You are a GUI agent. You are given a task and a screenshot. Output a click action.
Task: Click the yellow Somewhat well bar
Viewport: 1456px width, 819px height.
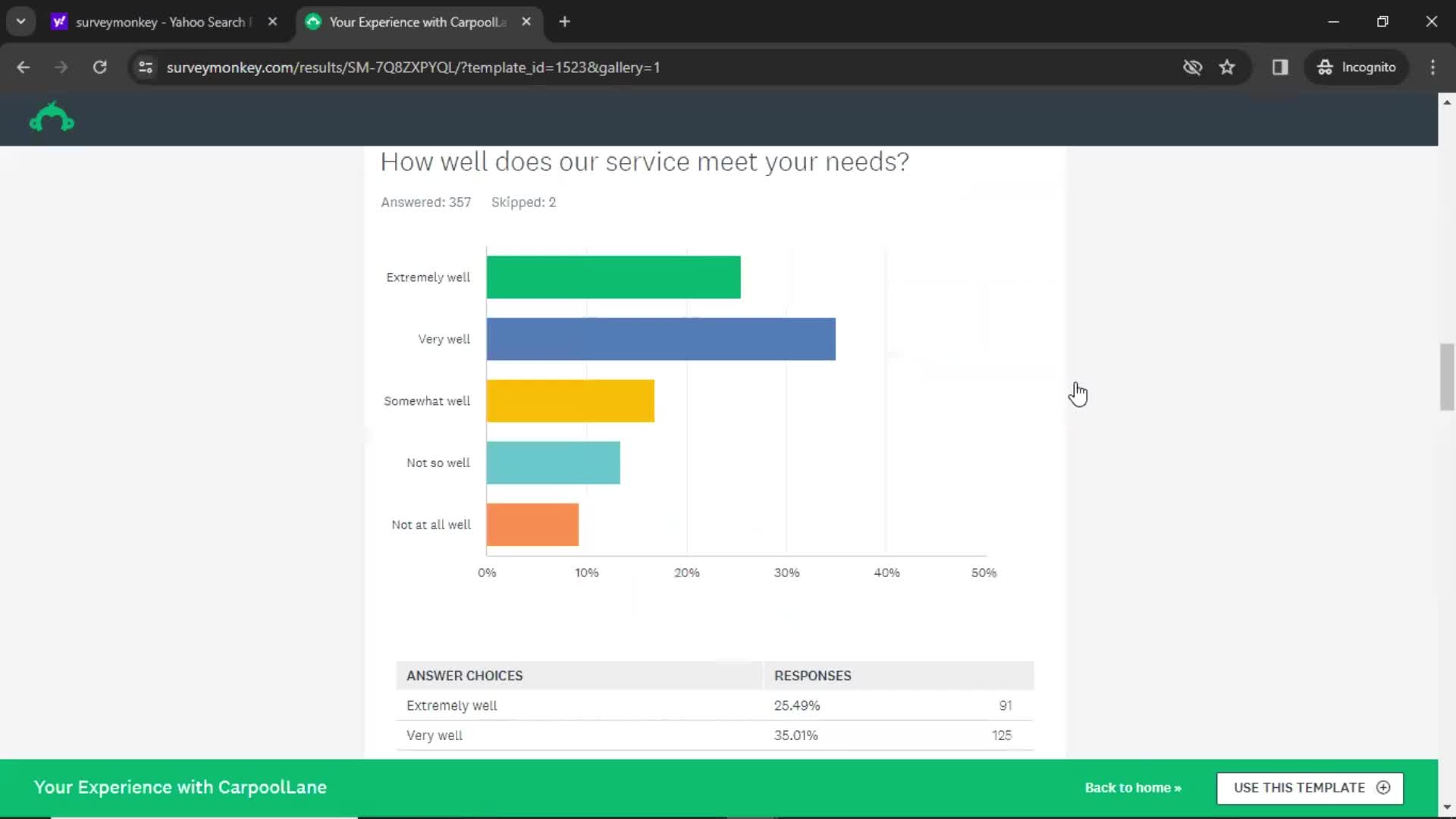[570, 401]
